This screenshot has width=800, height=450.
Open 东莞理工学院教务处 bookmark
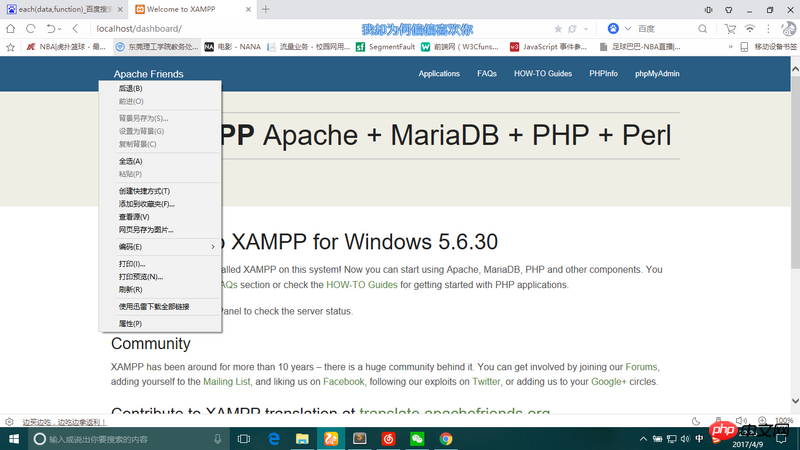pos(157,47)
